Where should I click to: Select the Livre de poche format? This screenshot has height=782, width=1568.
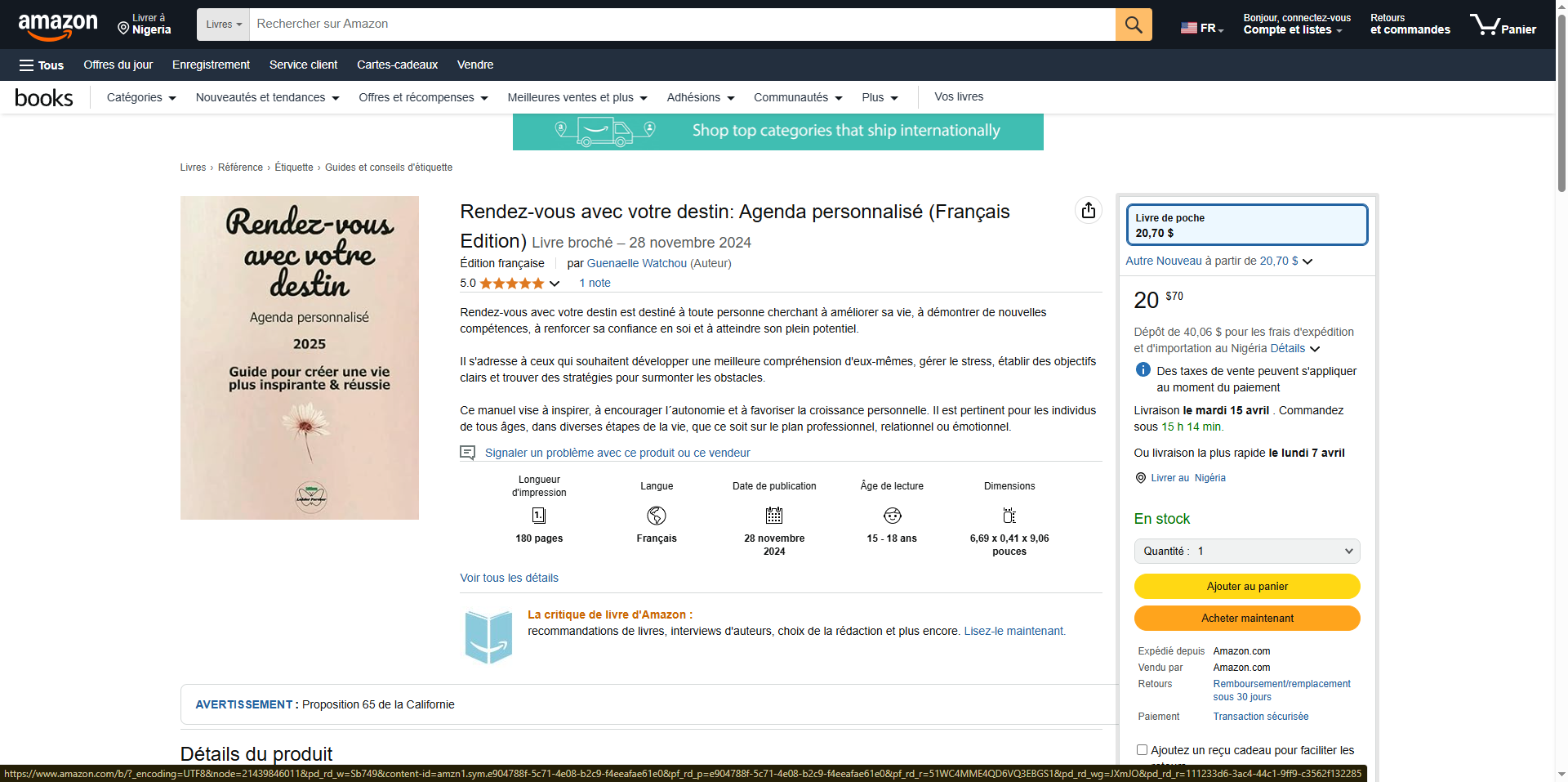coord(1246,225)
